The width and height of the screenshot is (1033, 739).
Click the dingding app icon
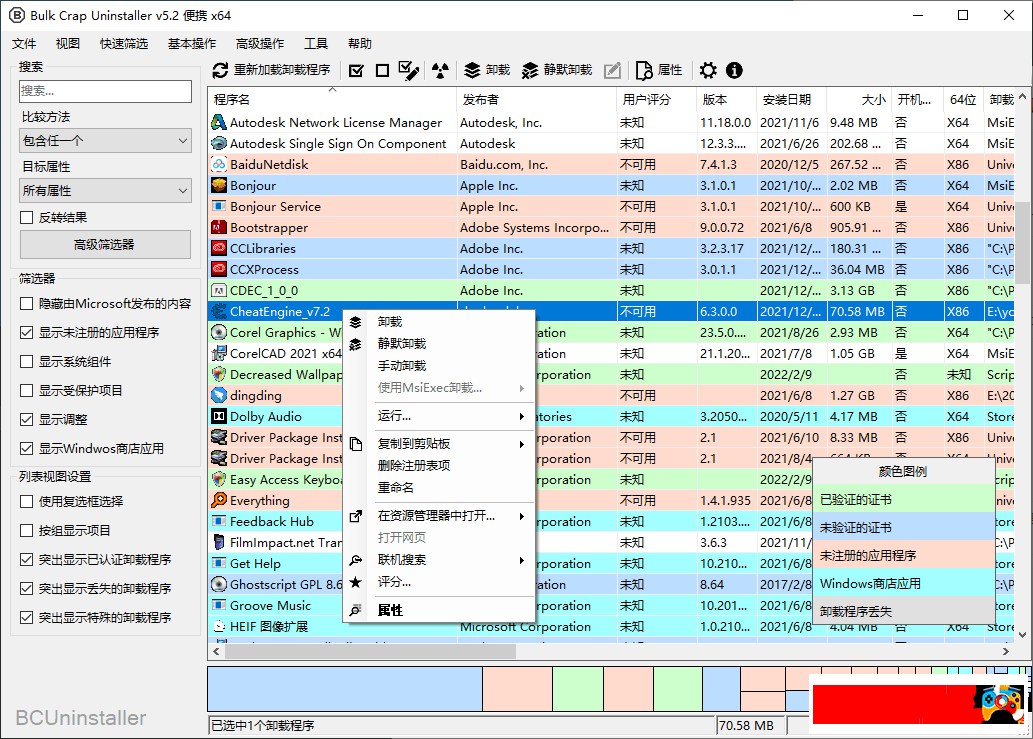coord(219,395)
